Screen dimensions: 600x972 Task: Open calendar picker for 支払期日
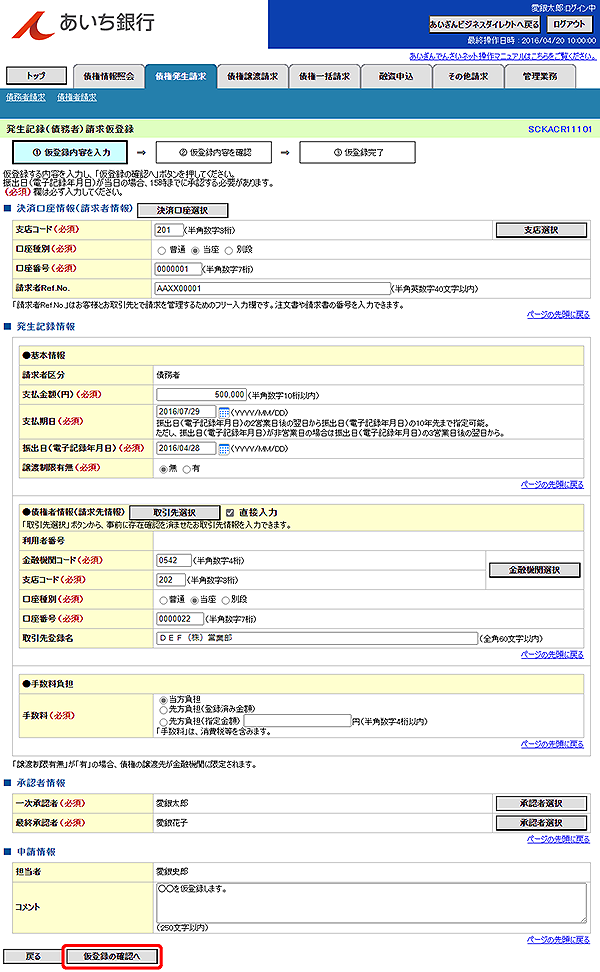[224, 412]
